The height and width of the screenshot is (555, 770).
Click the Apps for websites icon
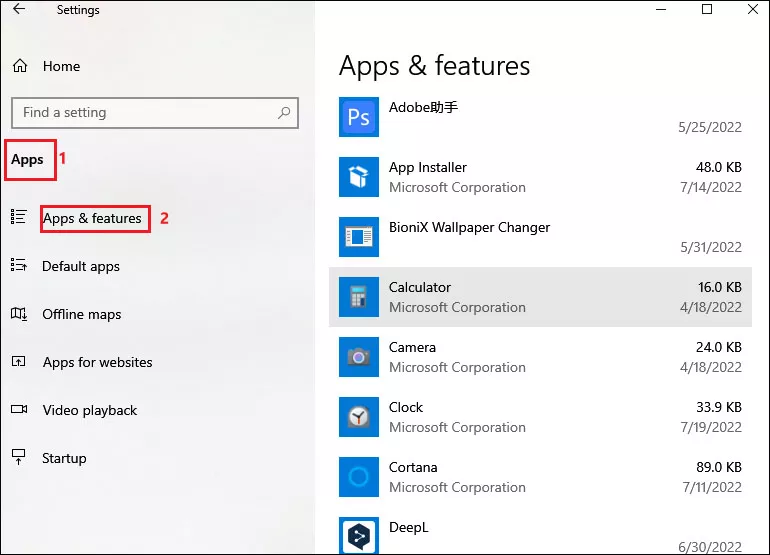pos(19,361)
